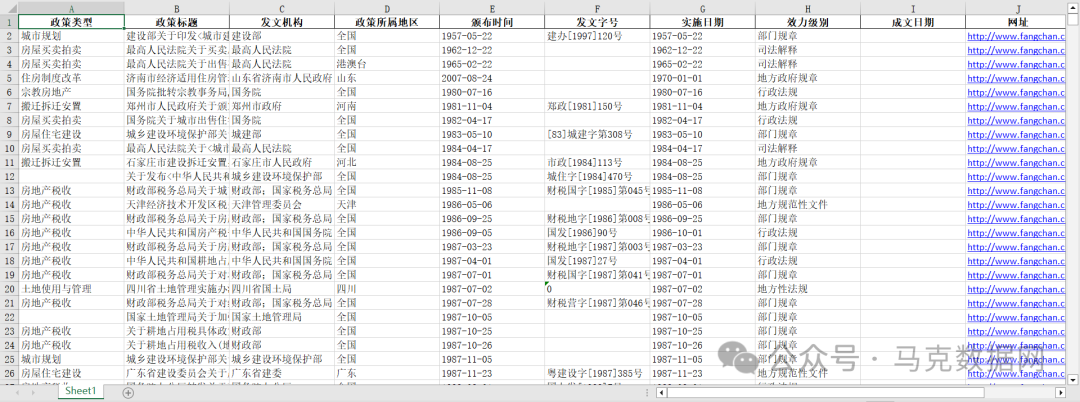1080x402 pixels.
Task: Select column J header
Action: (1017, 8)
